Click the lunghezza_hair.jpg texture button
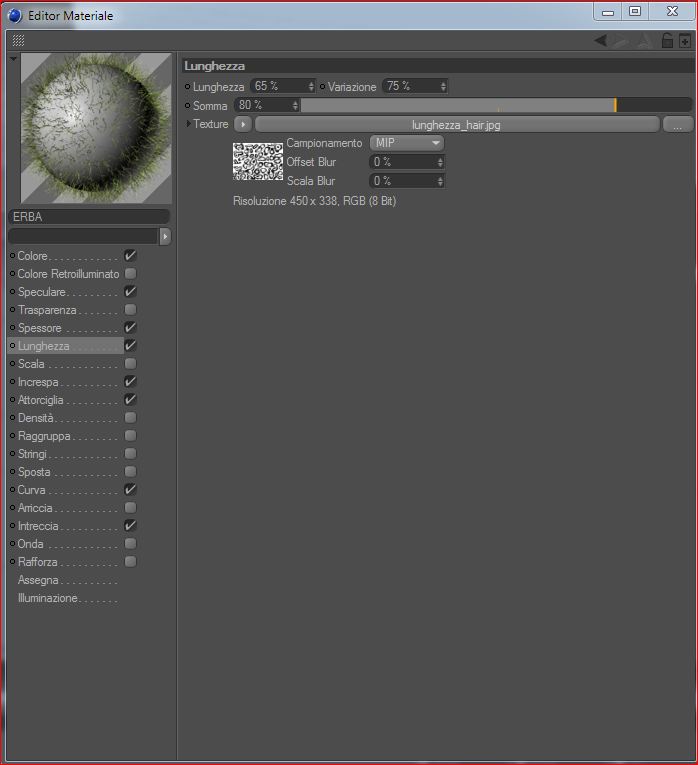 point(457,125)
